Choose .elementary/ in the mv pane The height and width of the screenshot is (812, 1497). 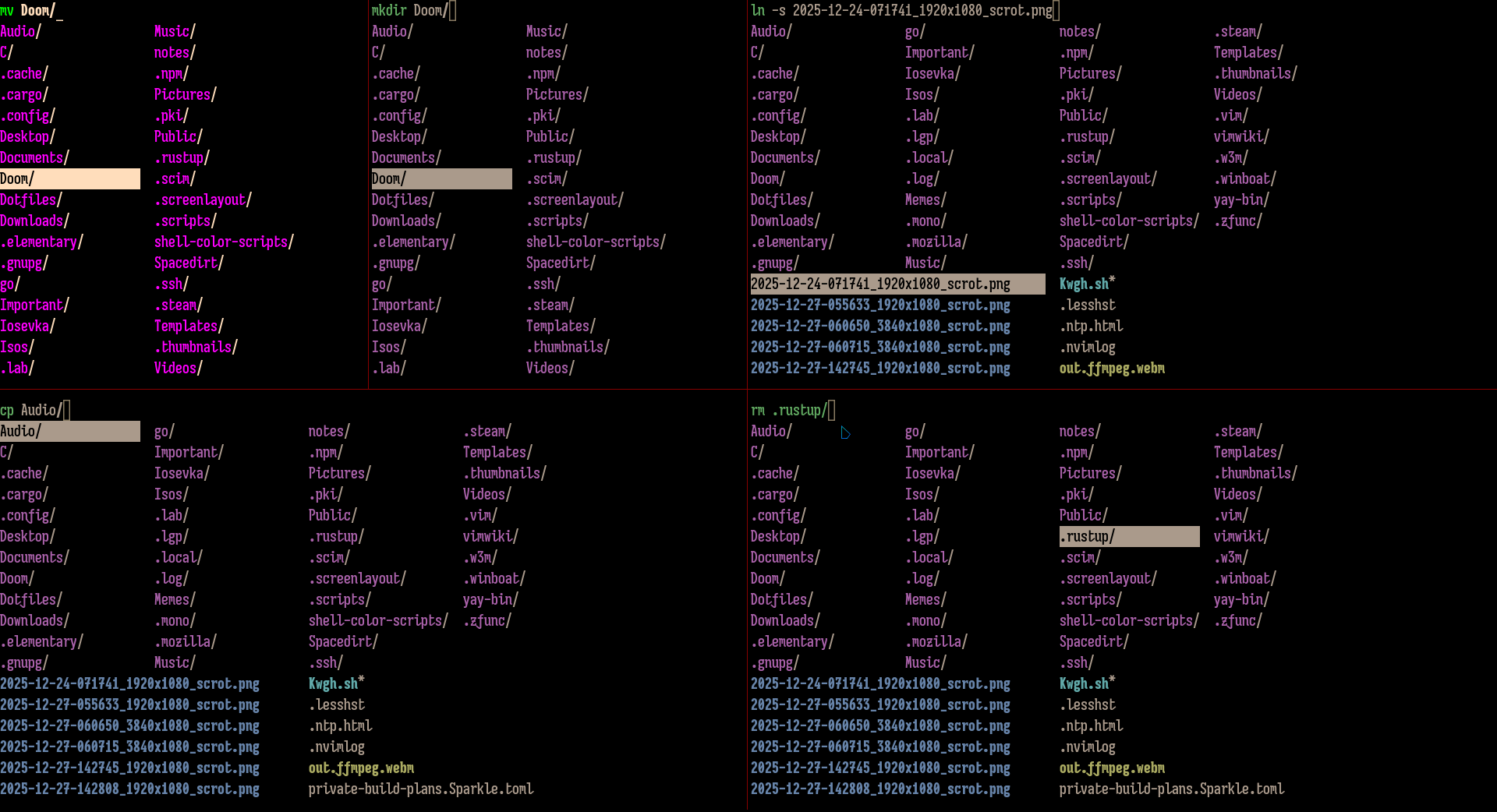pyautogui.click(x=41, y=242)
